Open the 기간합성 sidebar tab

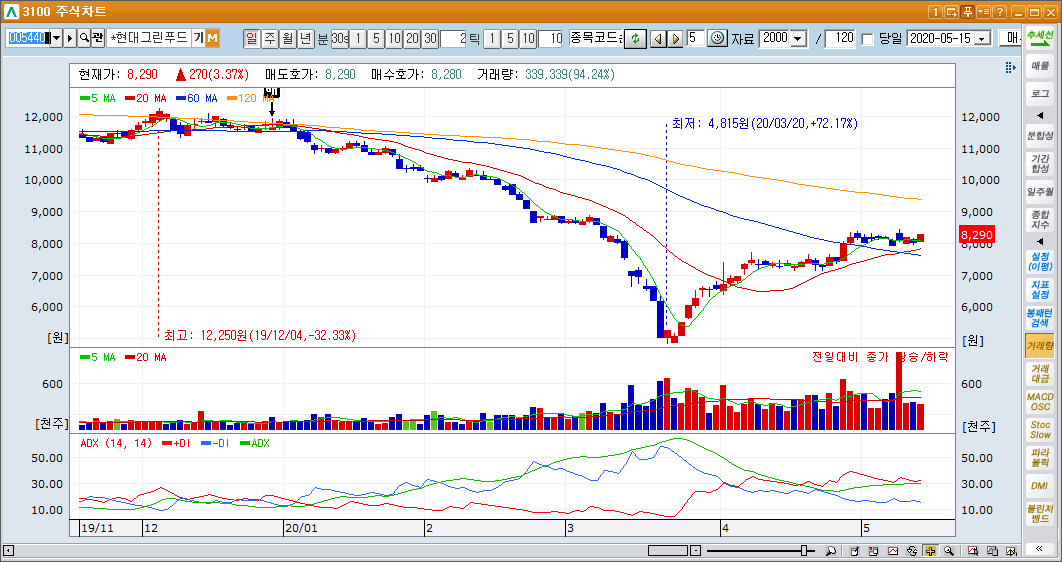tap(1040, 164)
